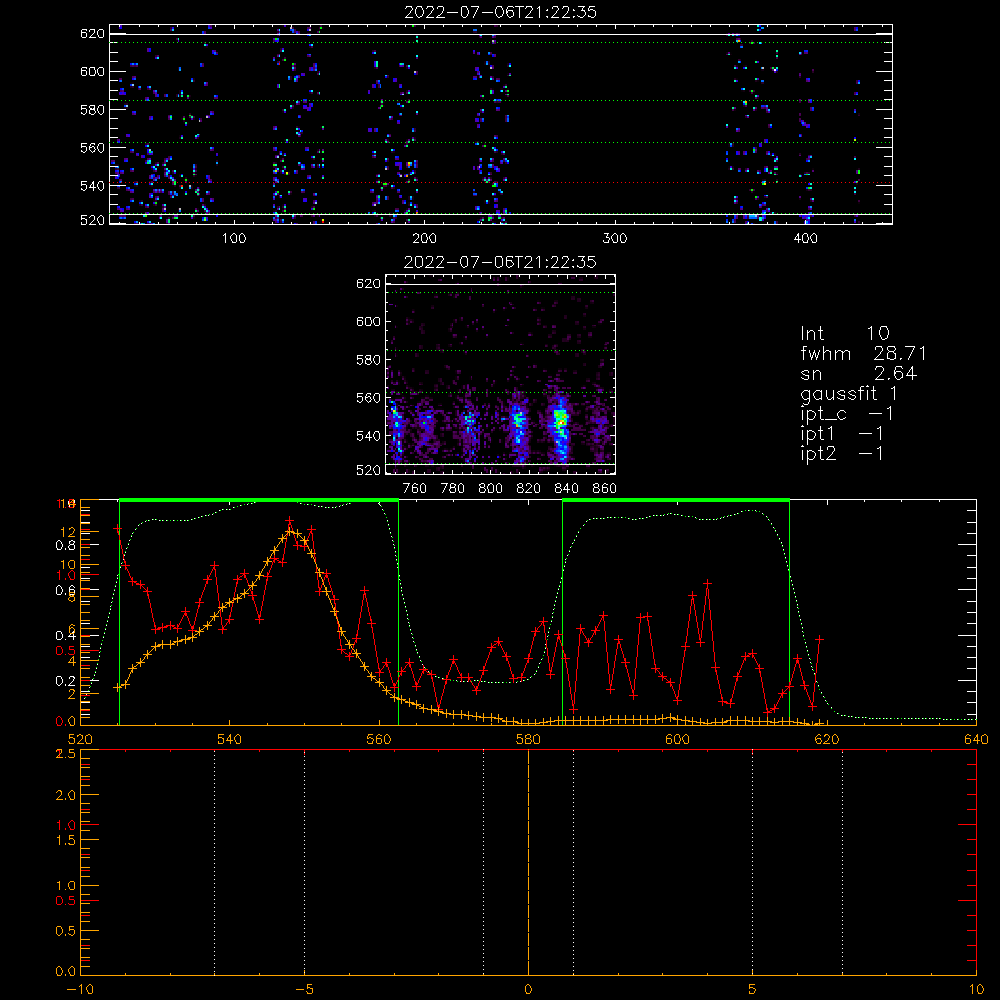Click x-axis label 100 on top plot

[233, 239]
